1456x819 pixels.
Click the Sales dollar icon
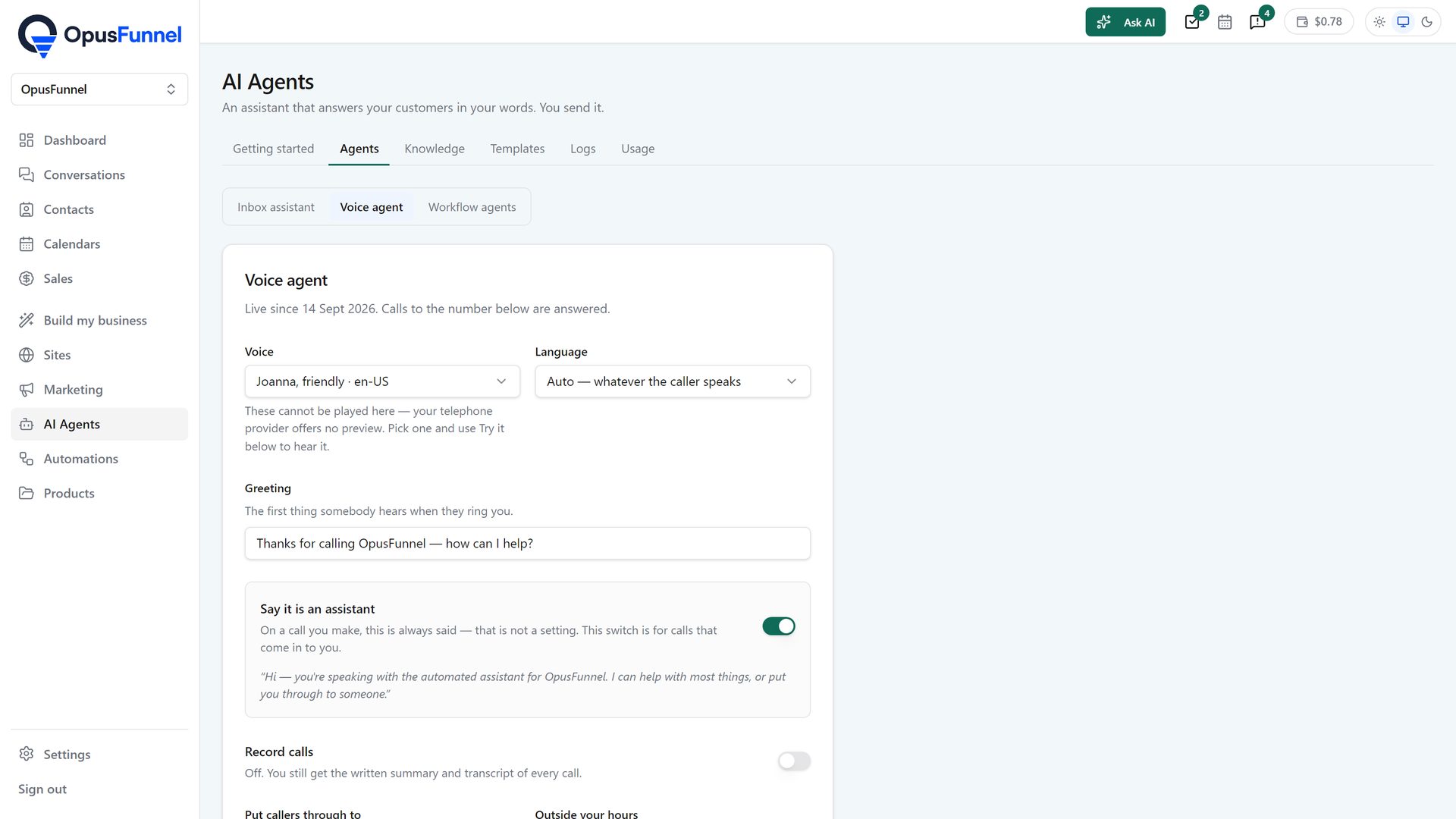27,278
